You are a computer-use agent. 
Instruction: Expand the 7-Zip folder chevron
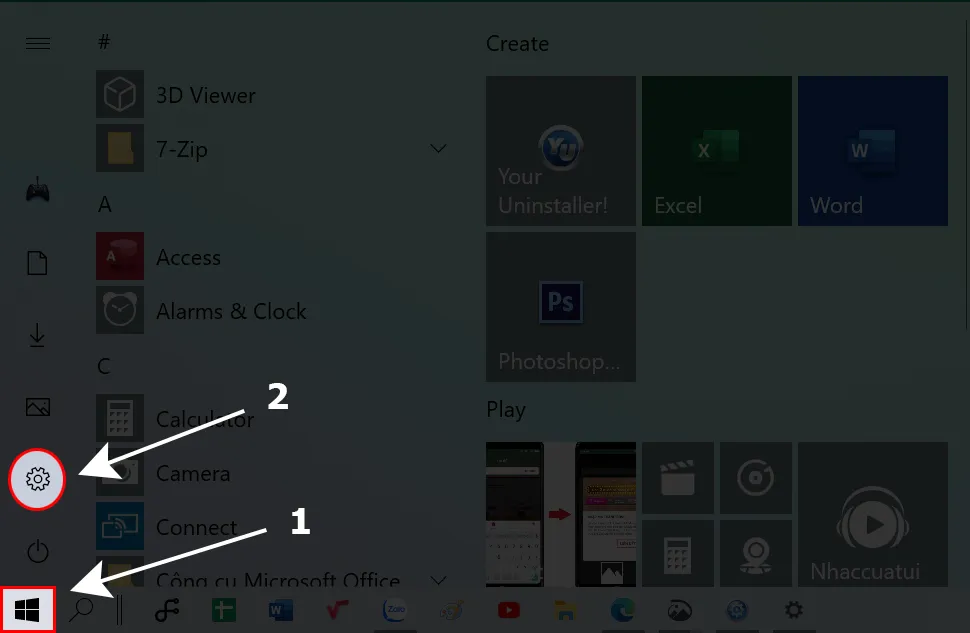coord(438,148)
